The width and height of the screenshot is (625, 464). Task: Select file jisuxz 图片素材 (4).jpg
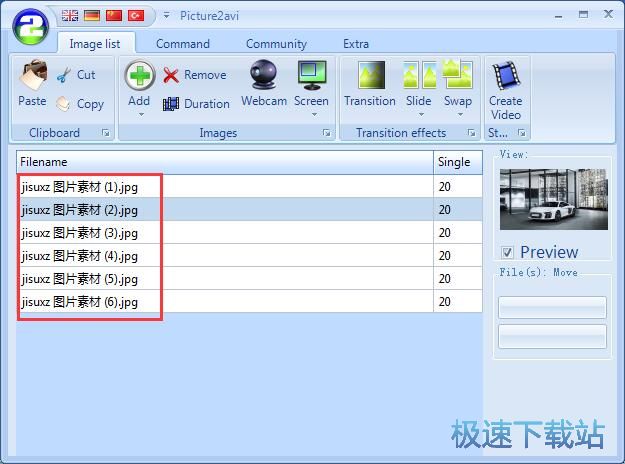point(80,256)
